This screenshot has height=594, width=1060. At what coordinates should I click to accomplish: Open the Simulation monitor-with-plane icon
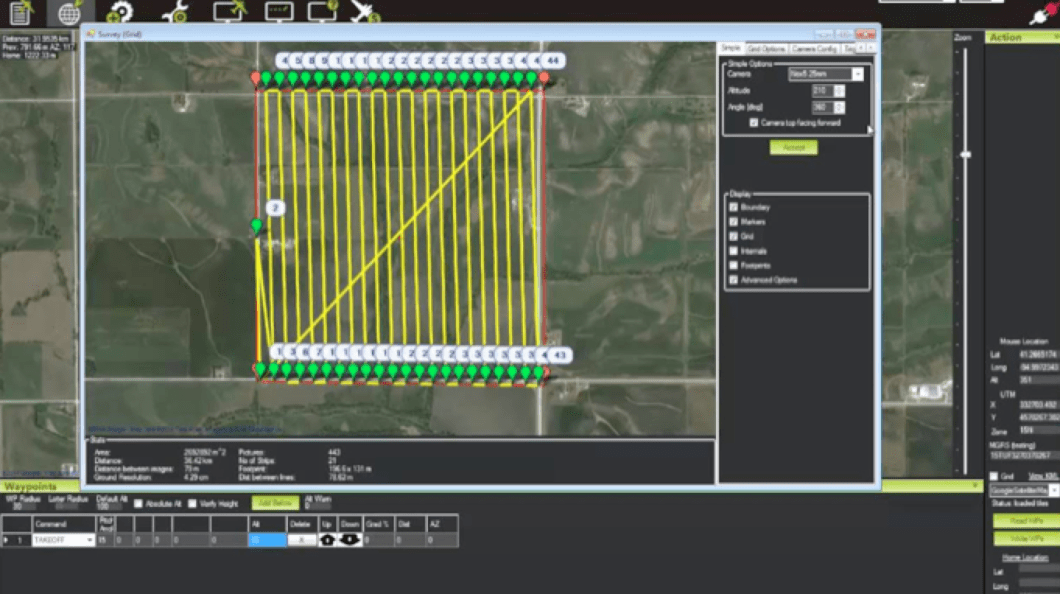click(229, 12)
